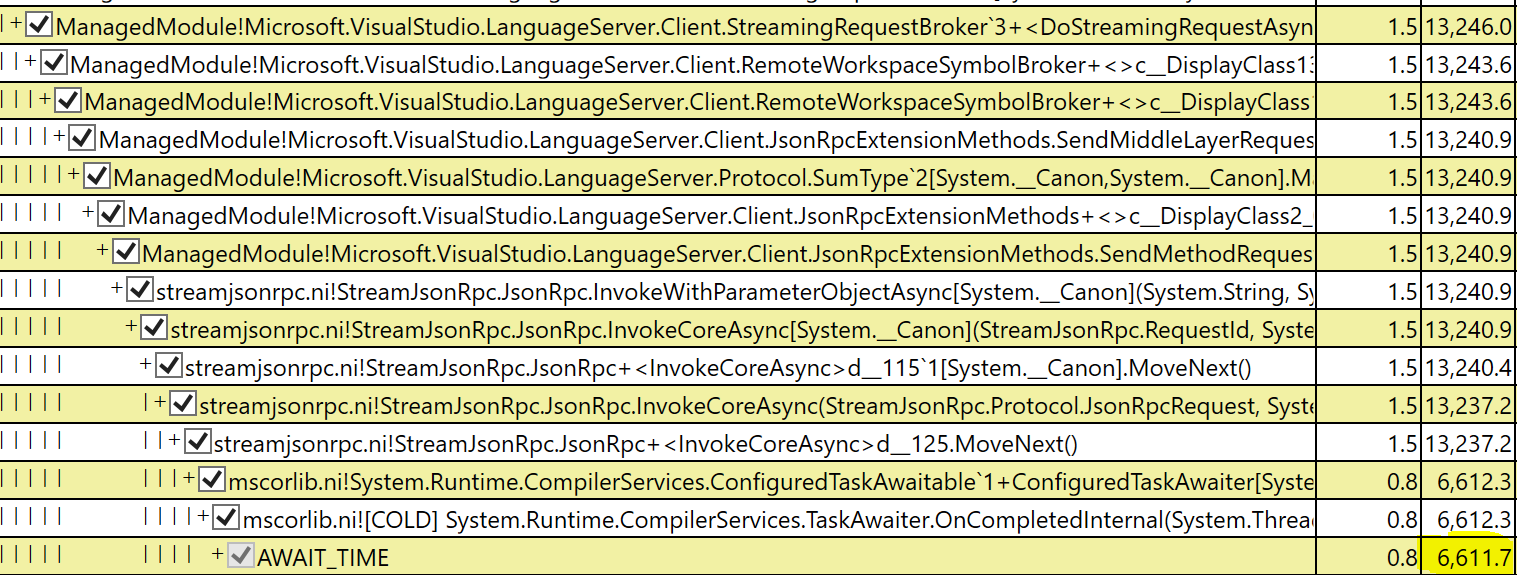Expand the [COLD] TaskAwaiter.OnCompletedInternal node
The image size is (1517, 576).
coord(203,518)
